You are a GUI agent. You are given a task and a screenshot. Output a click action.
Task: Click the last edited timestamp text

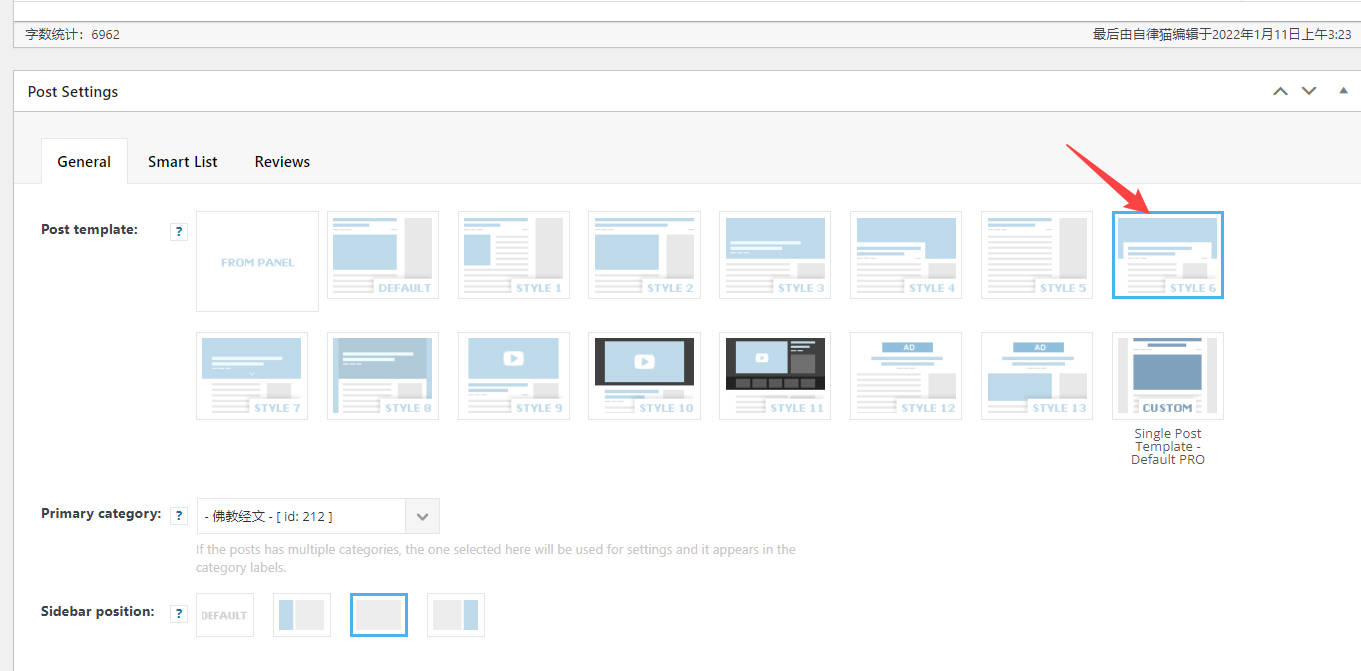pyautogui.click(x=1222, y=34)
